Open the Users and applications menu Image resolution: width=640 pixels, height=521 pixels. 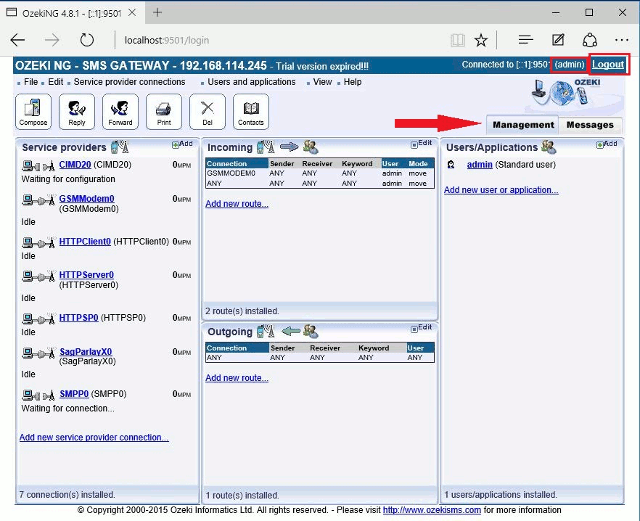[x=251, y=82]
